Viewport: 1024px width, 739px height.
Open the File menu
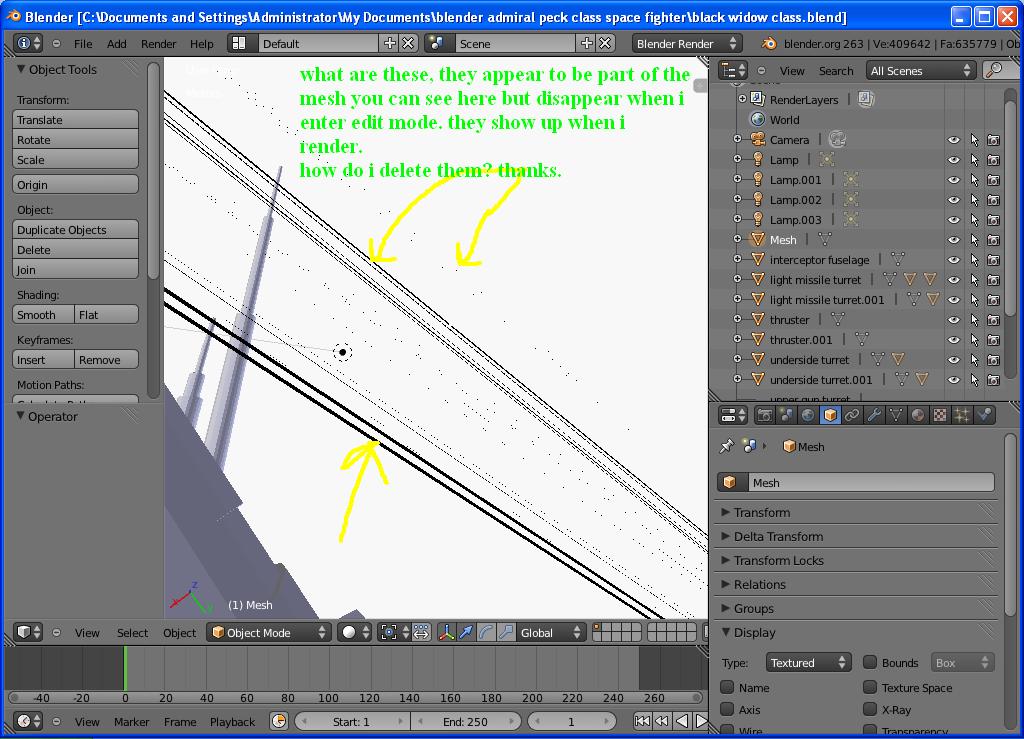pyautogui.click(x=83, y=44)
